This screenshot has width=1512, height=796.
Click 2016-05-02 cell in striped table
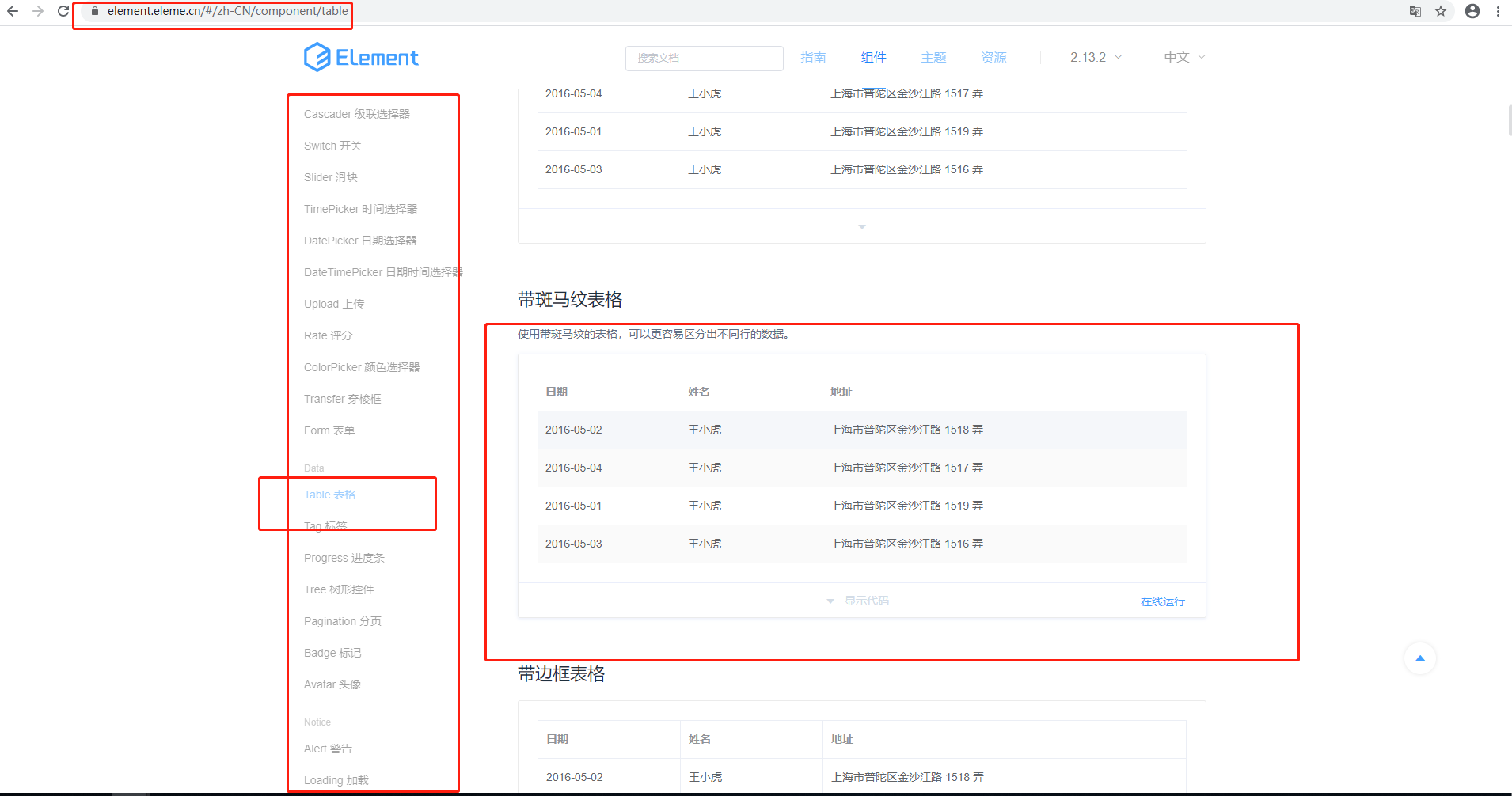[574, 430]
